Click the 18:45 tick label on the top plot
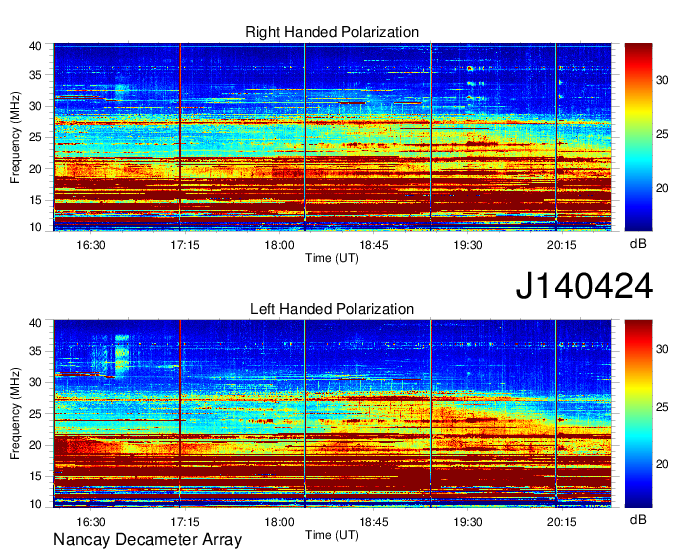680x552 pixels. coord(374,245)
